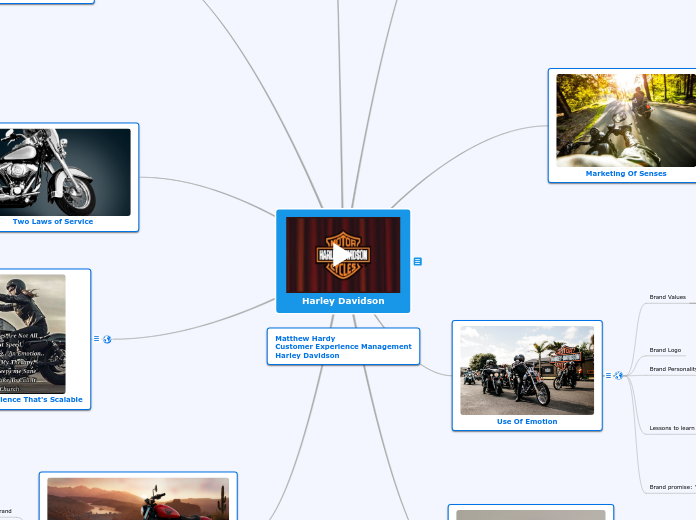
Task: Open the woman rider image thumbnail
Action: coord(33,334)
